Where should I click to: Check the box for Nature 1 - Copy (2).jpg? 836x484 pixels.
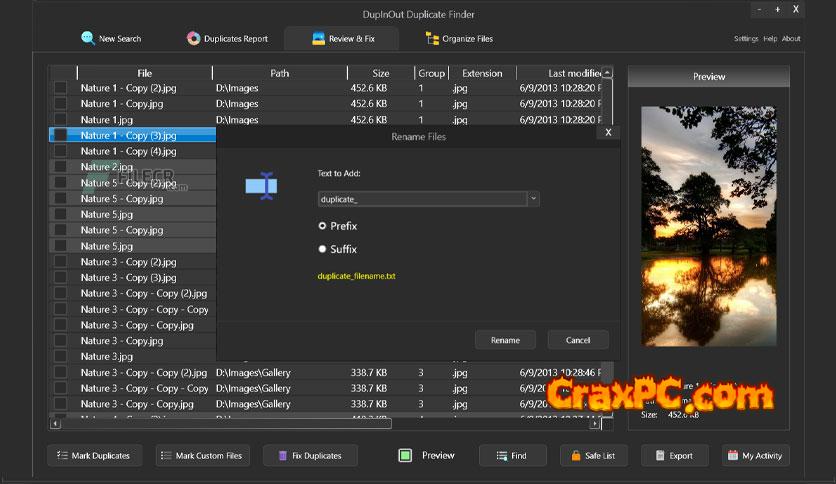[61, 88]
